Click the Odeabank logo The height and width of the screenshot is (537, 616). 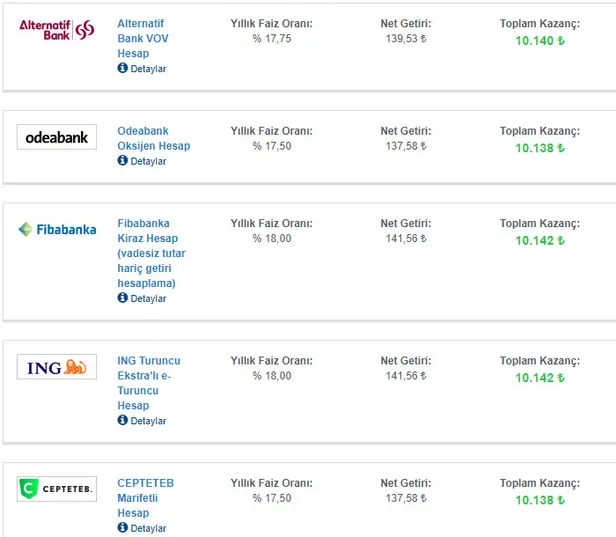pyautogui.click(x=57, y=137)
